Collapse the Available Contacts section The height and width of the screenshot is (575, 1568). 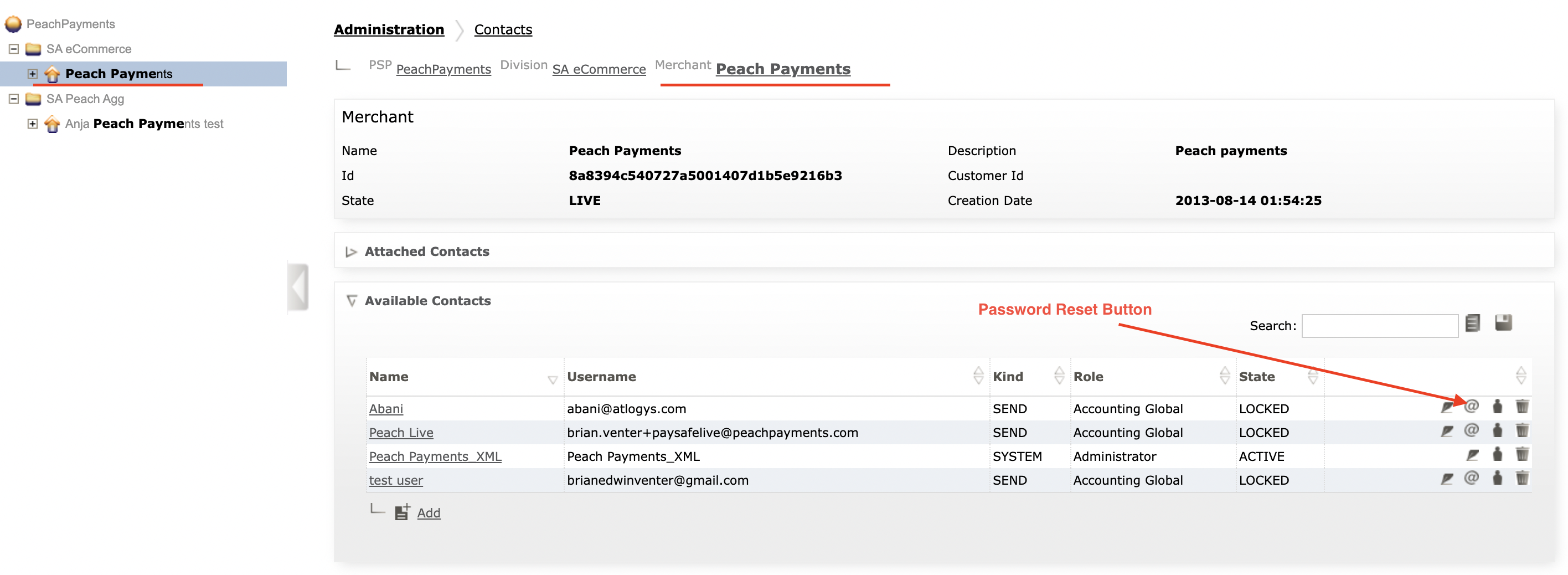[351, 301]
